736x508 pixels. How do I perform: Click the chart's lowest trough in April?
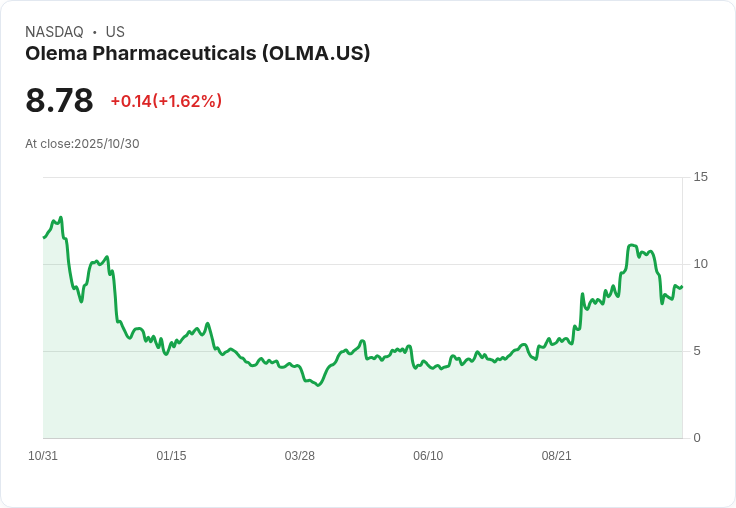pos(319,385)
